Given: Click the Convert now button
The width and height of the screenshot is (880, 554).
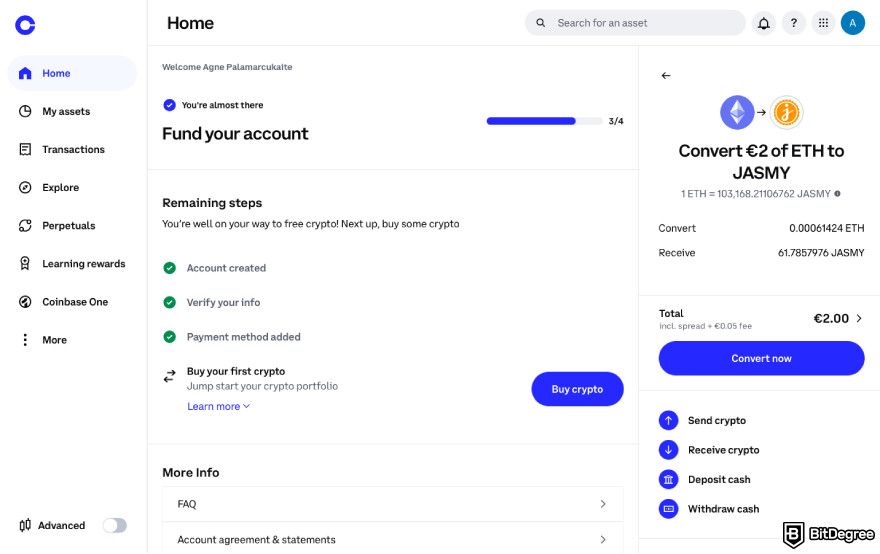Looking at the screenshot, I should pyautogui.click(x=761, y=358).
